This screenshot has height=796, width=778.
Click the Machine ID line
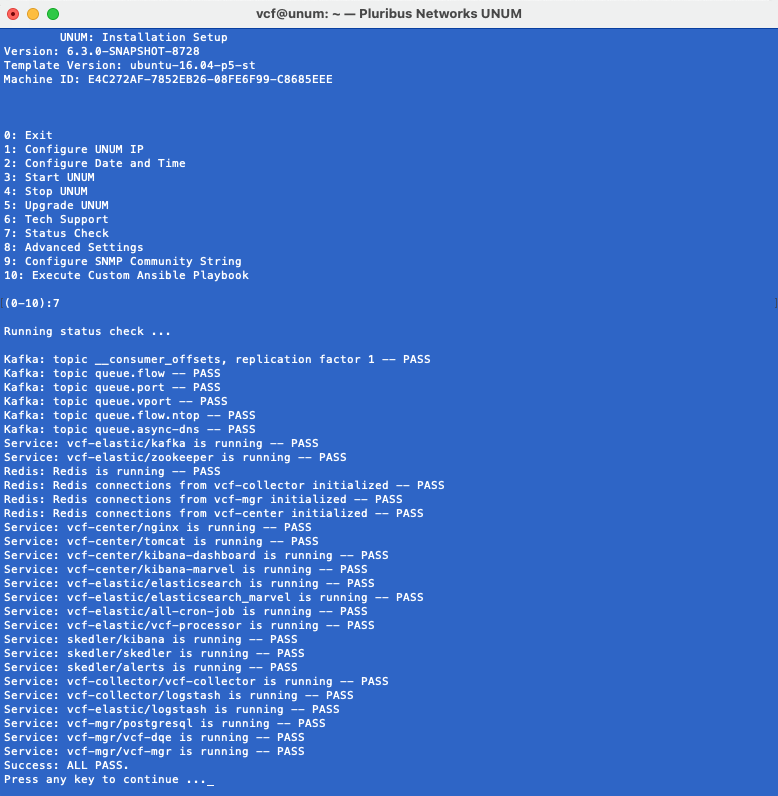[x=168, y=79]
